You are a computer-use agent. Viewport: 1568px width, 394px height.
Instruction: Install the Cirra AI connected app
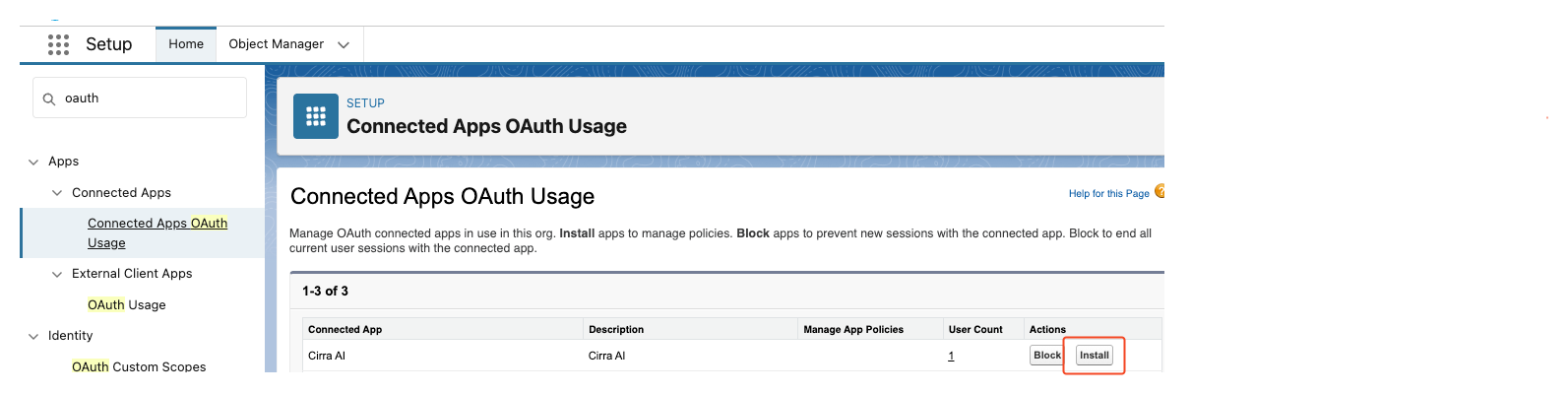pyautogui.click(x=1094, y=356)
